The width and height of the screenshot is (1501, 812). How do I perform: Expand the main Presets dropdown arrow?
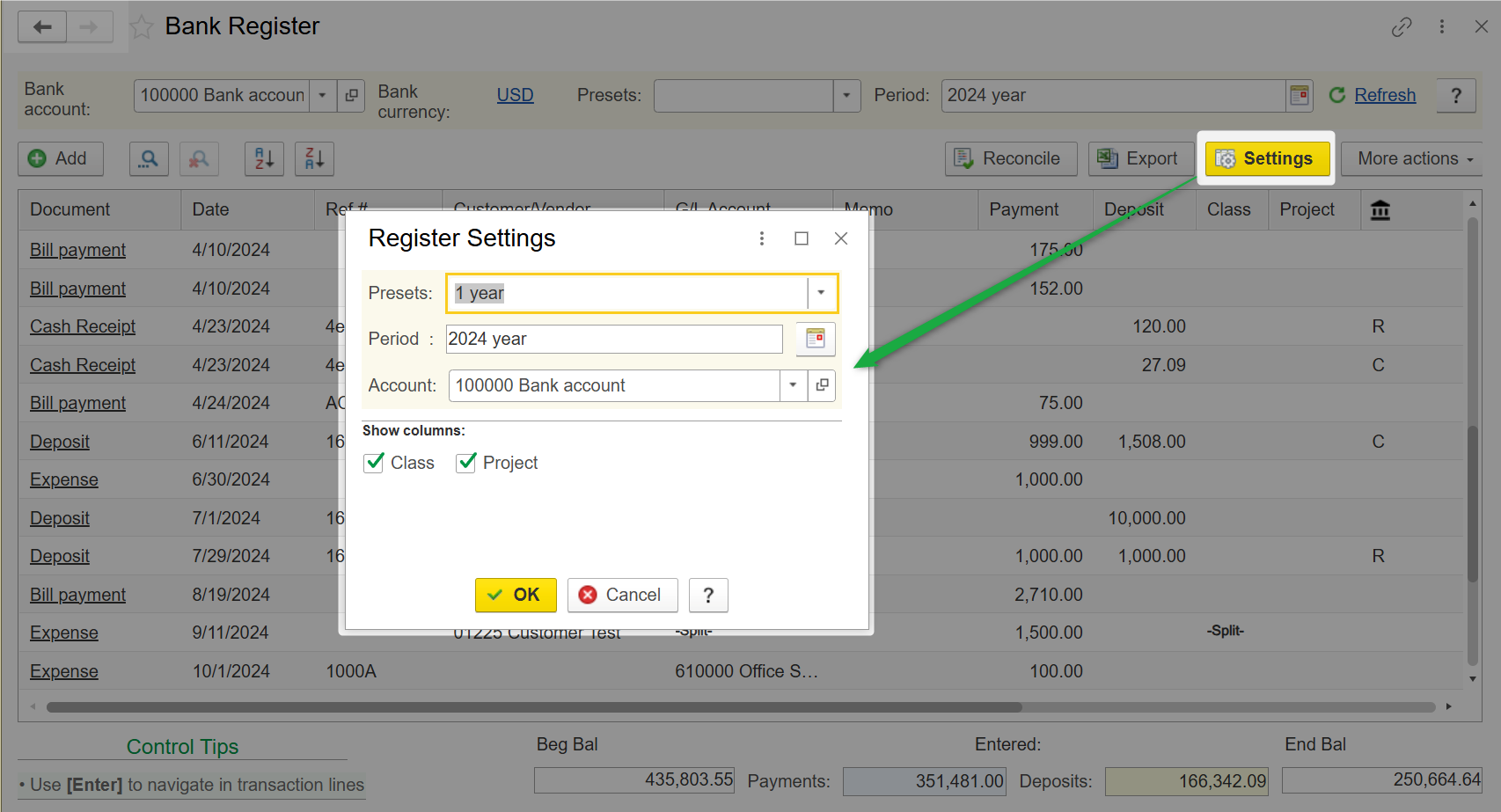click(846, 95)
